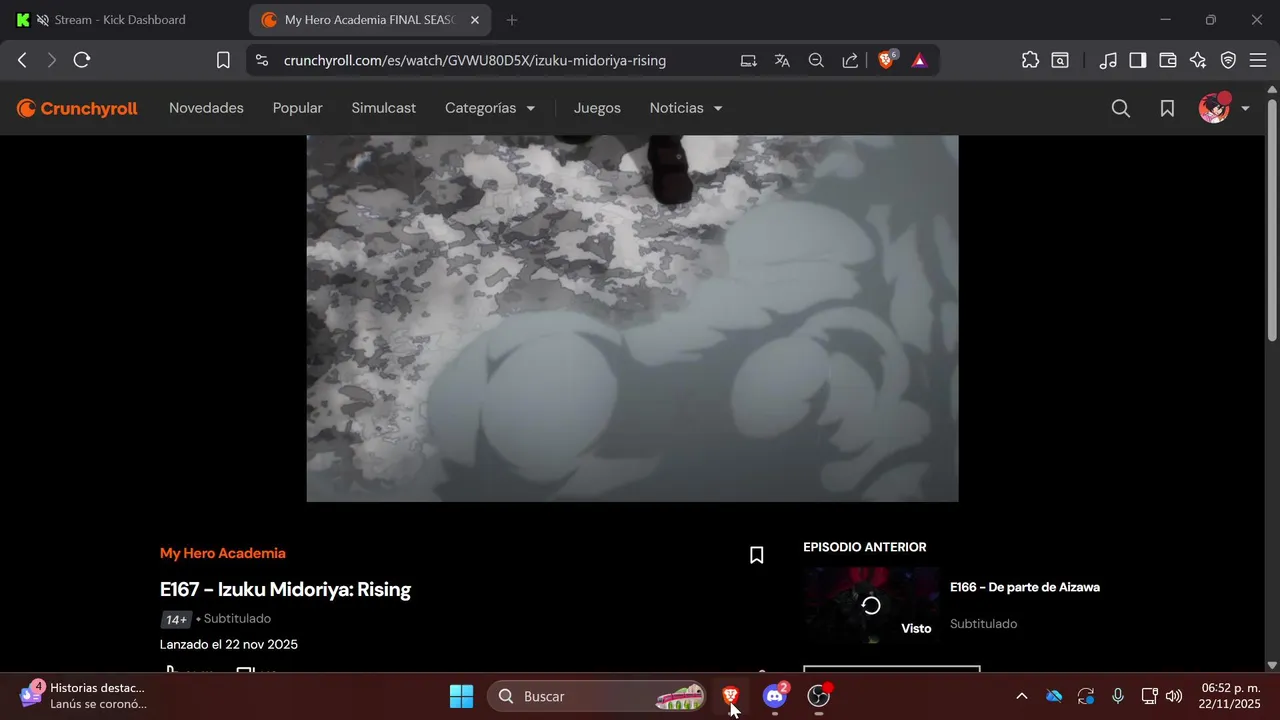Click the cast/install icon in the address bar
This screenshot has width=1280, height=720.
pos(748,60)
